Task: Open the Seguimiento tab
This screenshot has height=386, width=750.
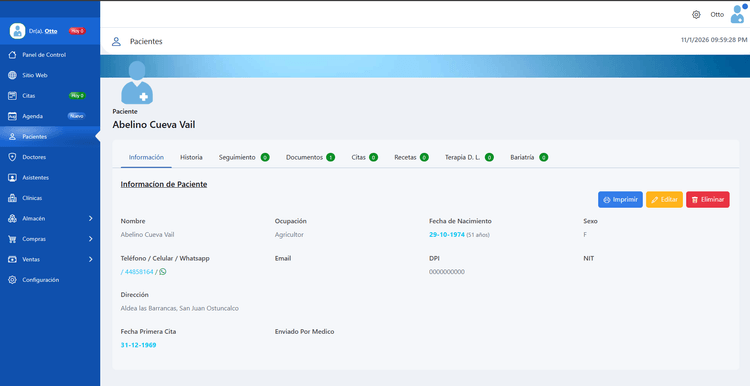Action: click(x=244, y=157)
